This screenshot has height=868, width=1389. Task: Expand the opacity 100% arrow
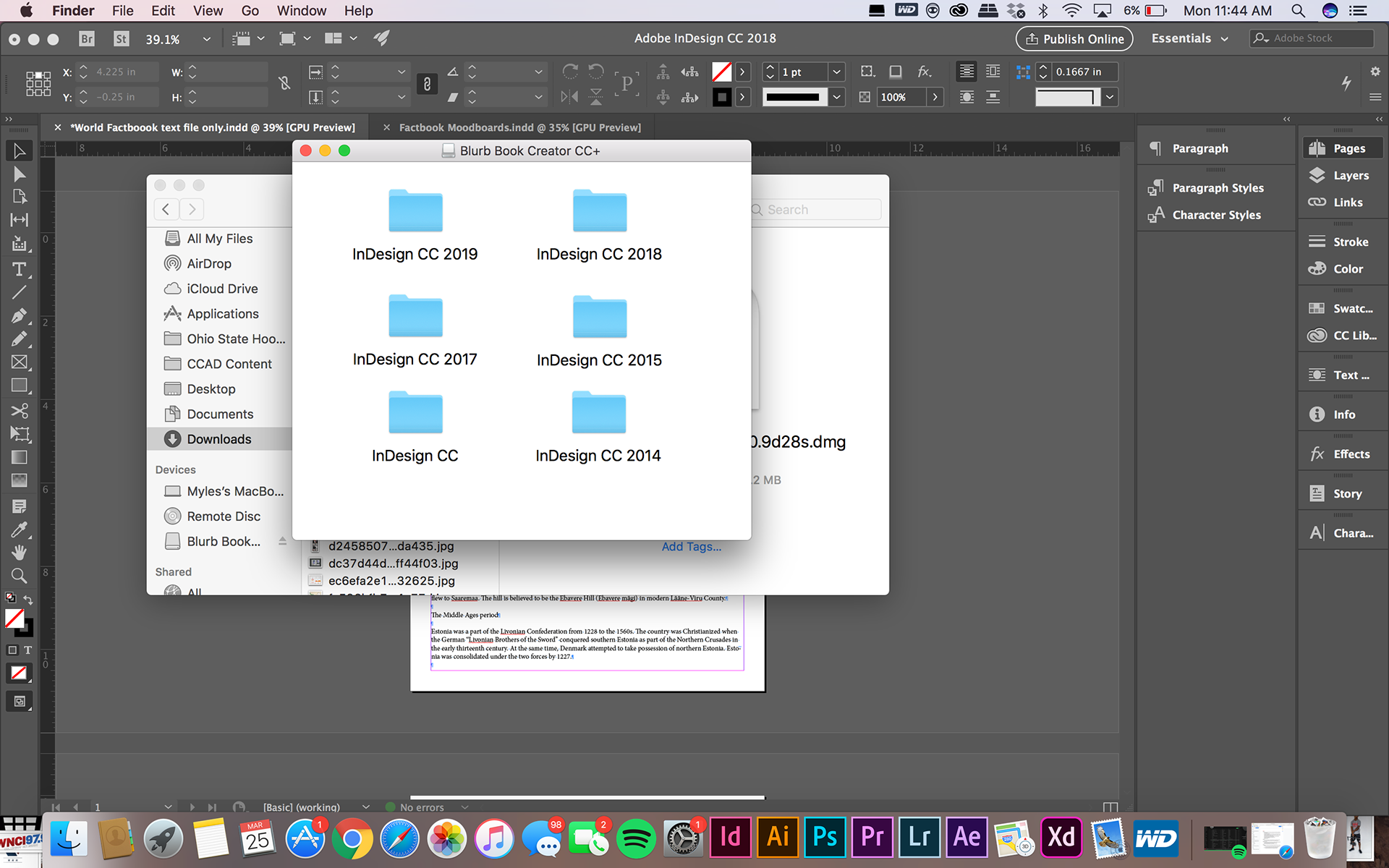pos(935,97)
